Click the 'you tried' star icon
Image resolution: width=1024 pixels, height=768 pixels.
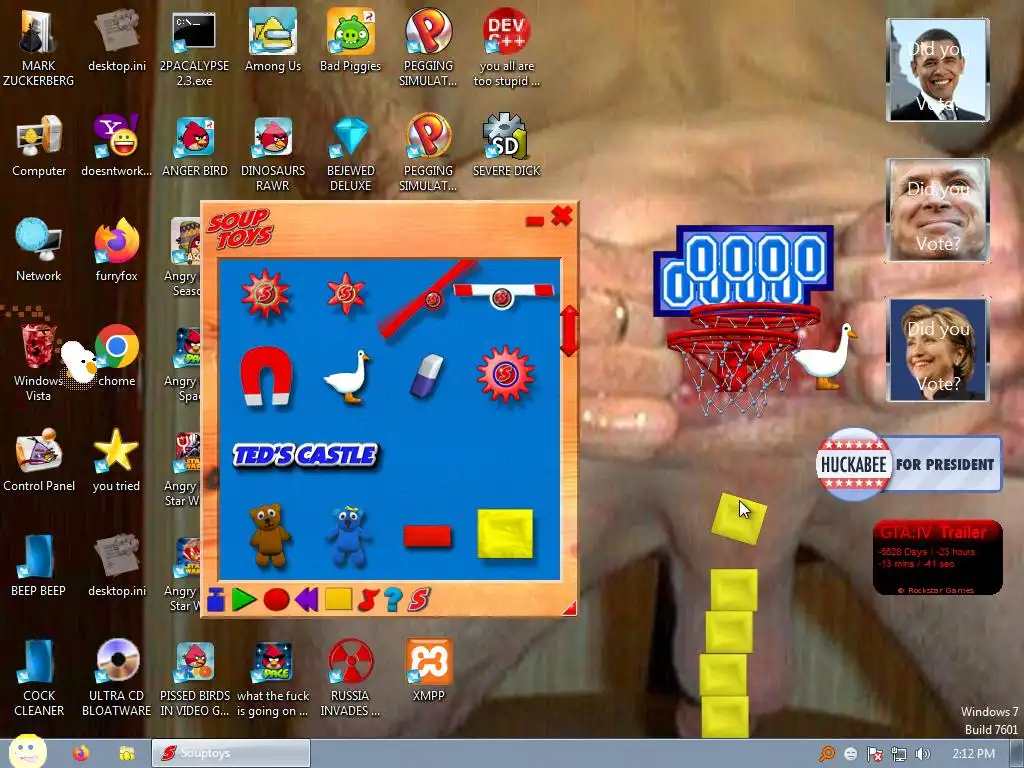(x=117, y=460)
